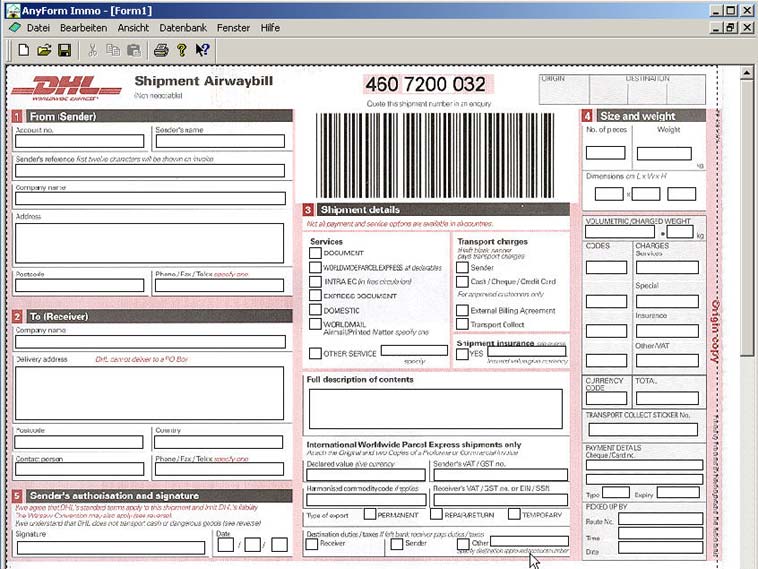758x569 pixels.
Task: Open the Fenster menu
Action: (233, 28)
